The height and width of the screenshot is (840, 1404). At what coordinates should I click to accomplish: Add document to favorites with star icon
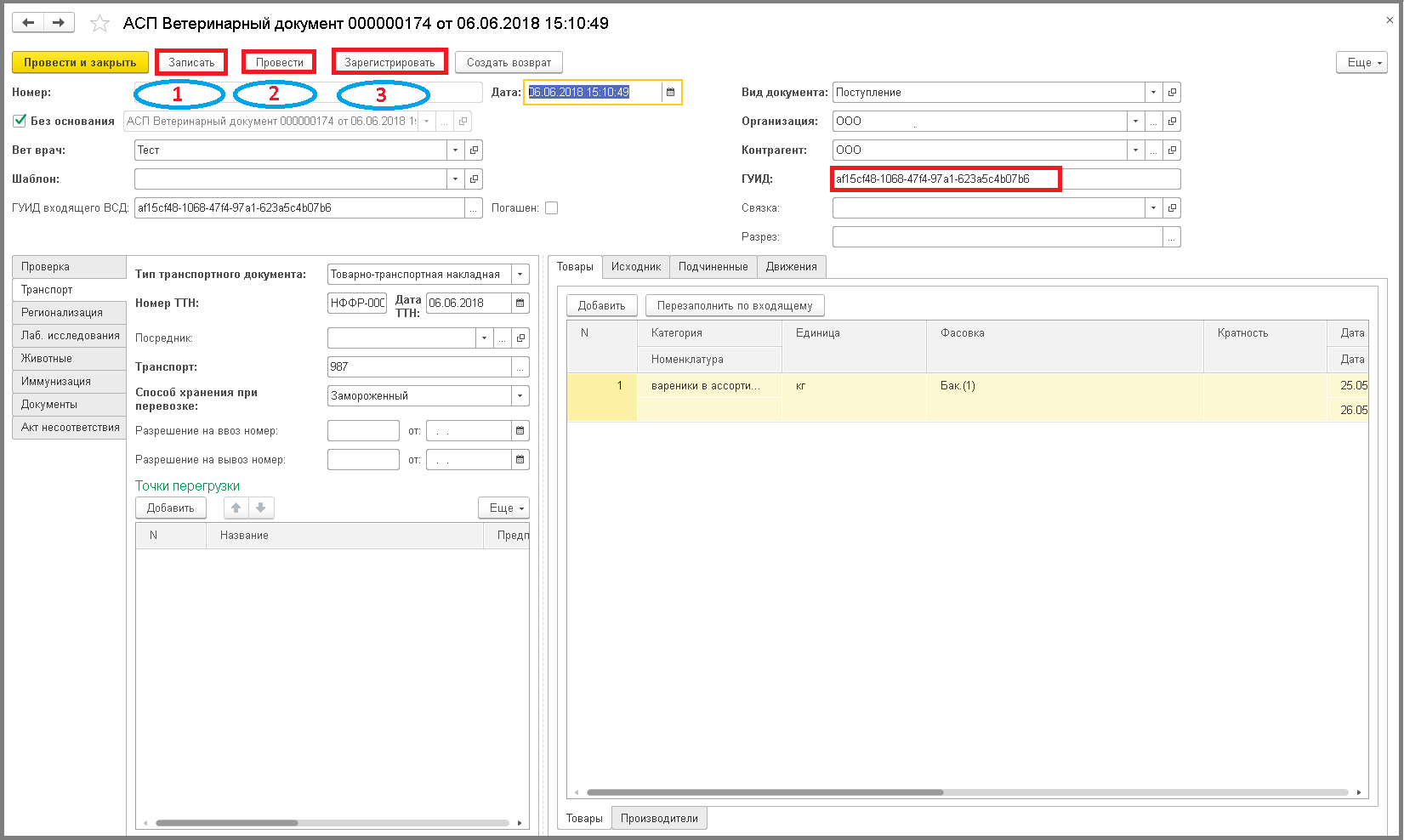tap(100, 24)
